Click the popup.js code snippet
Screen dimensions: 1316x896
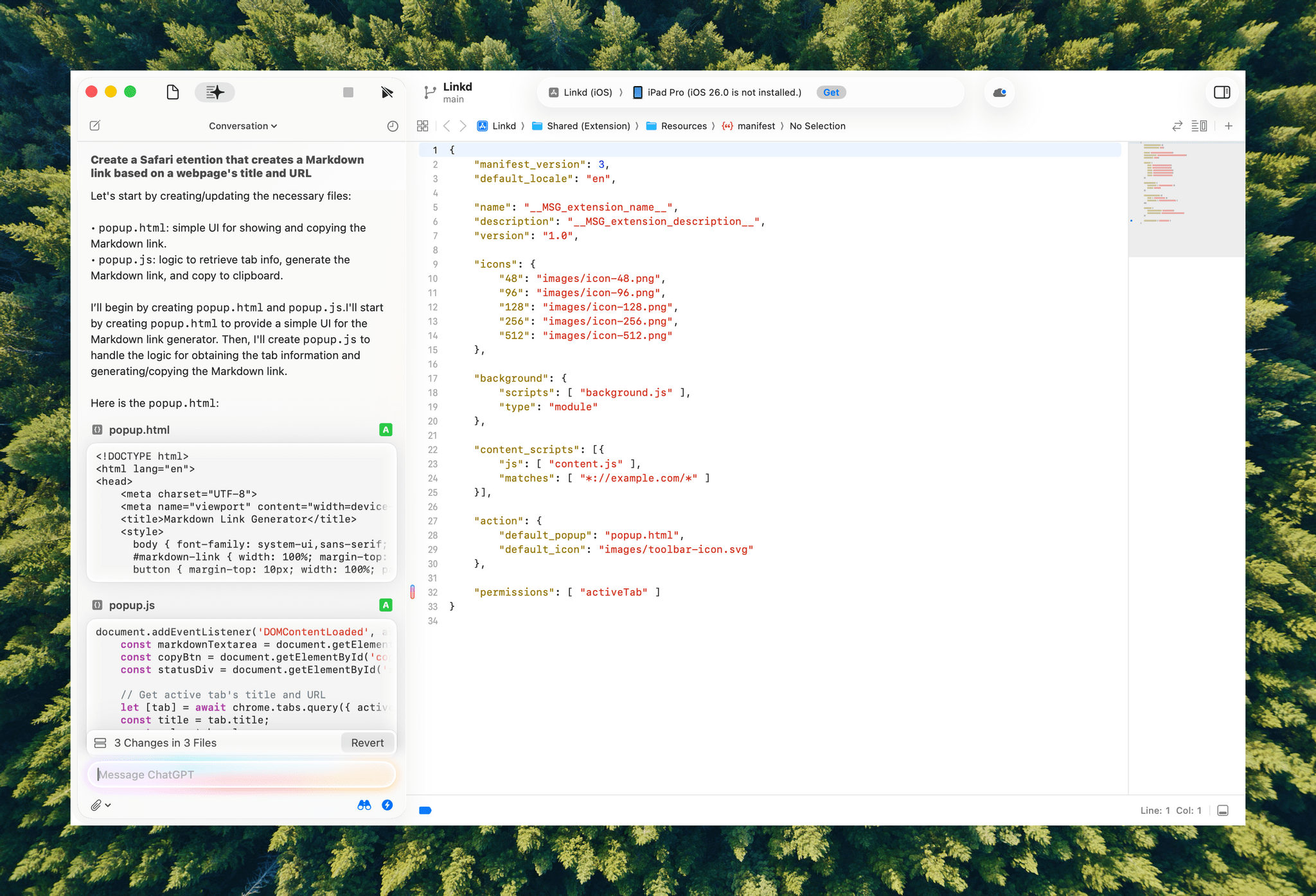[x=242, y=674]
